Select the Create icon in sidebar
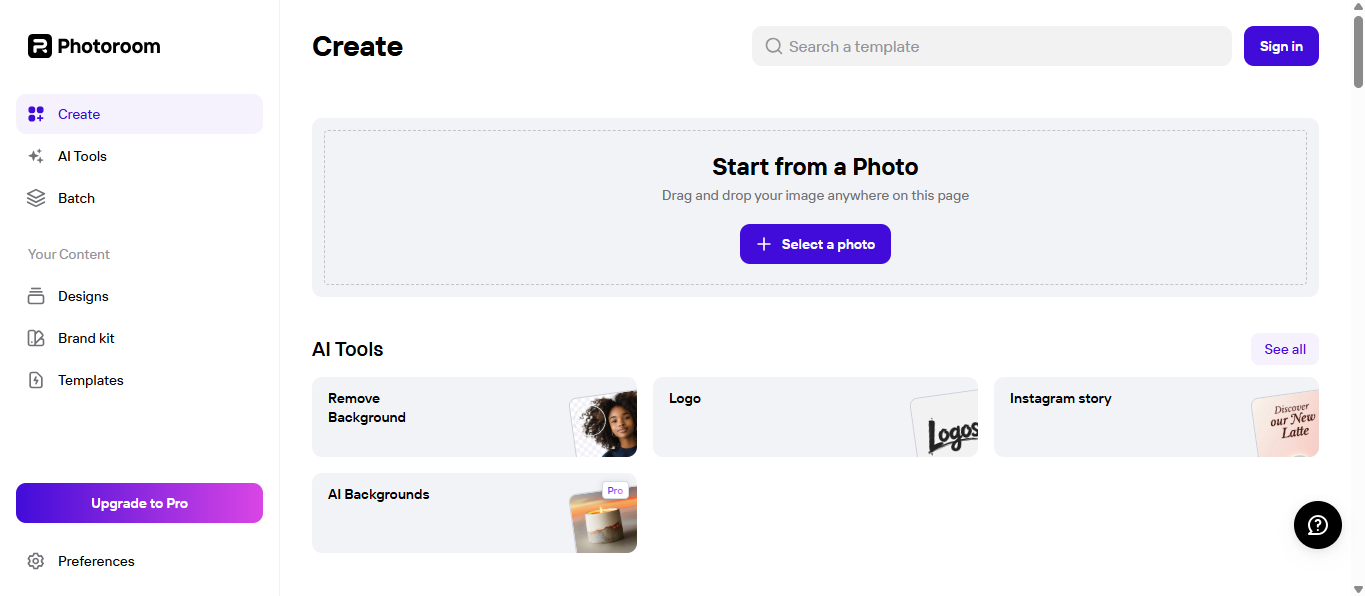 pos(35,114)
